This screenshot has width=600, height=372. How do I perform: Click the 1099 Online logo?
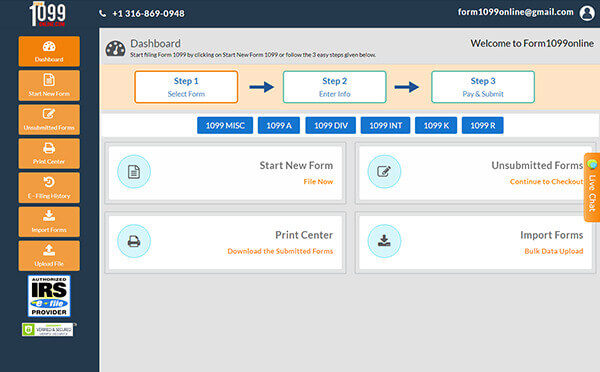[x=48, y=14]
